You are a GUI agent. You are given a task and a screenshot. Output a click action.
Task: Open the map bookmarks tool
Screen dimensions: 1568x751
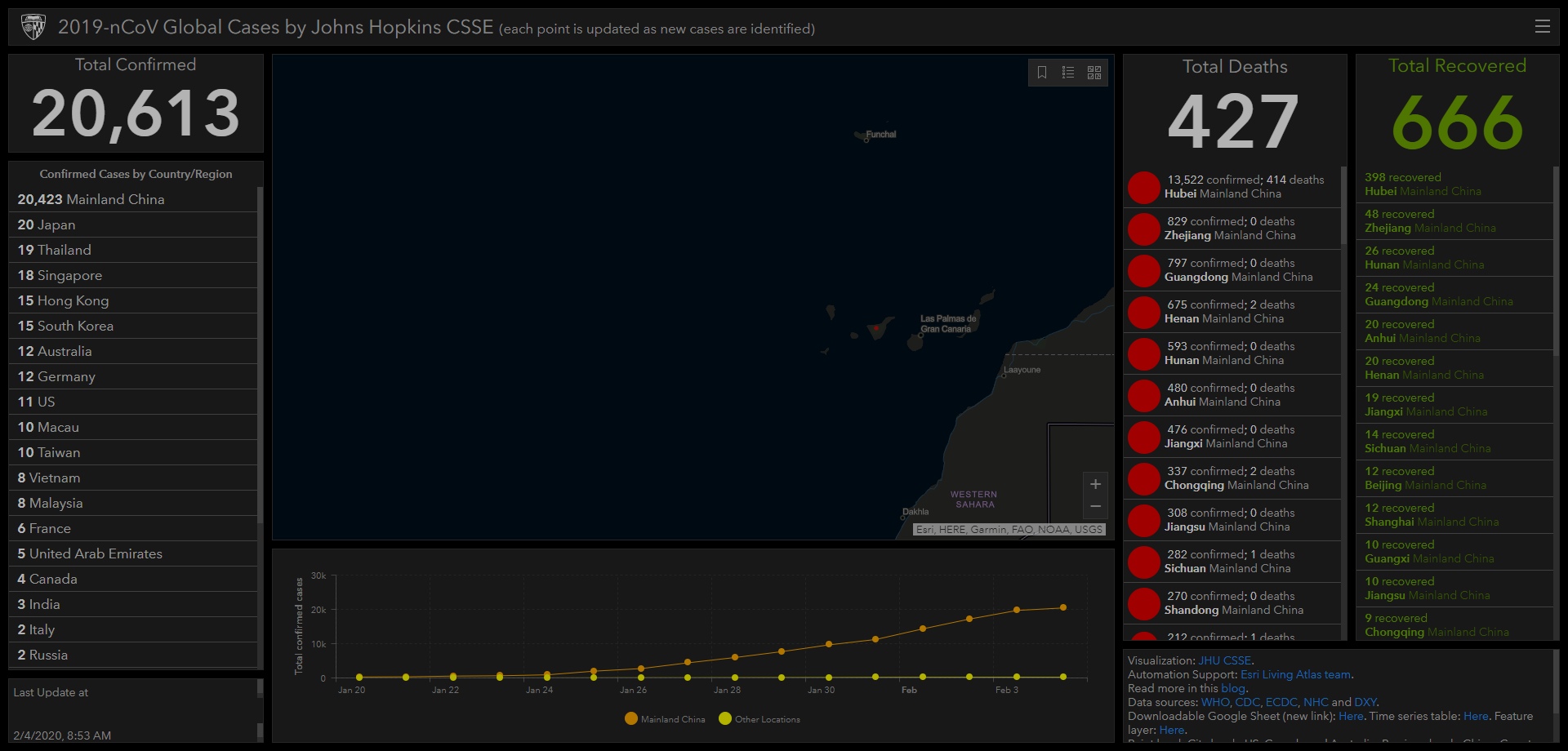point(1042,73)
